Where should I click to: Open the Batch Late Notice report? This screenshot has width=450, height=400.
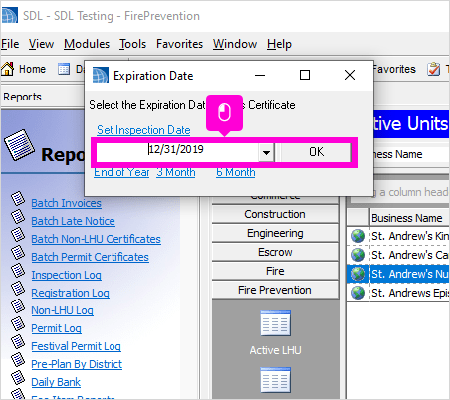[73, 221]
